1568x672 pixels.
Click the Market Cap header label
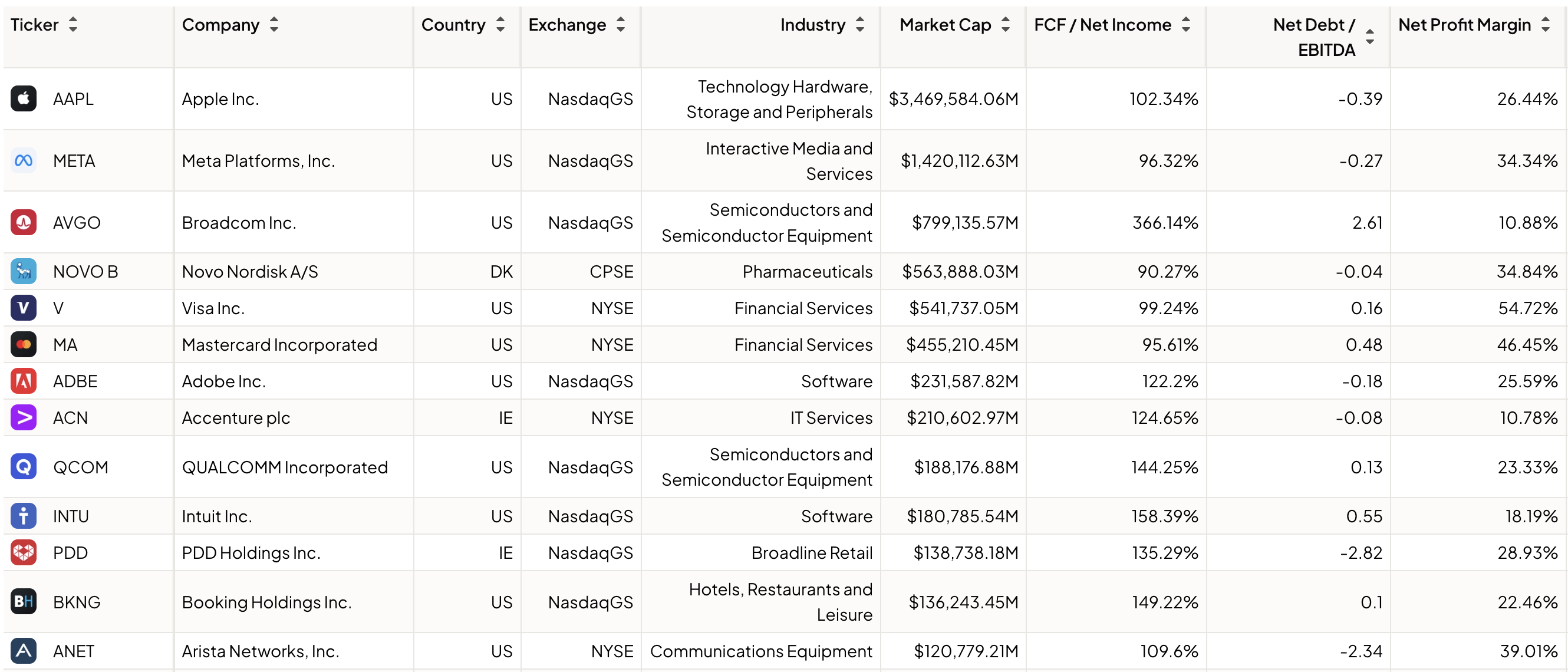946,25
